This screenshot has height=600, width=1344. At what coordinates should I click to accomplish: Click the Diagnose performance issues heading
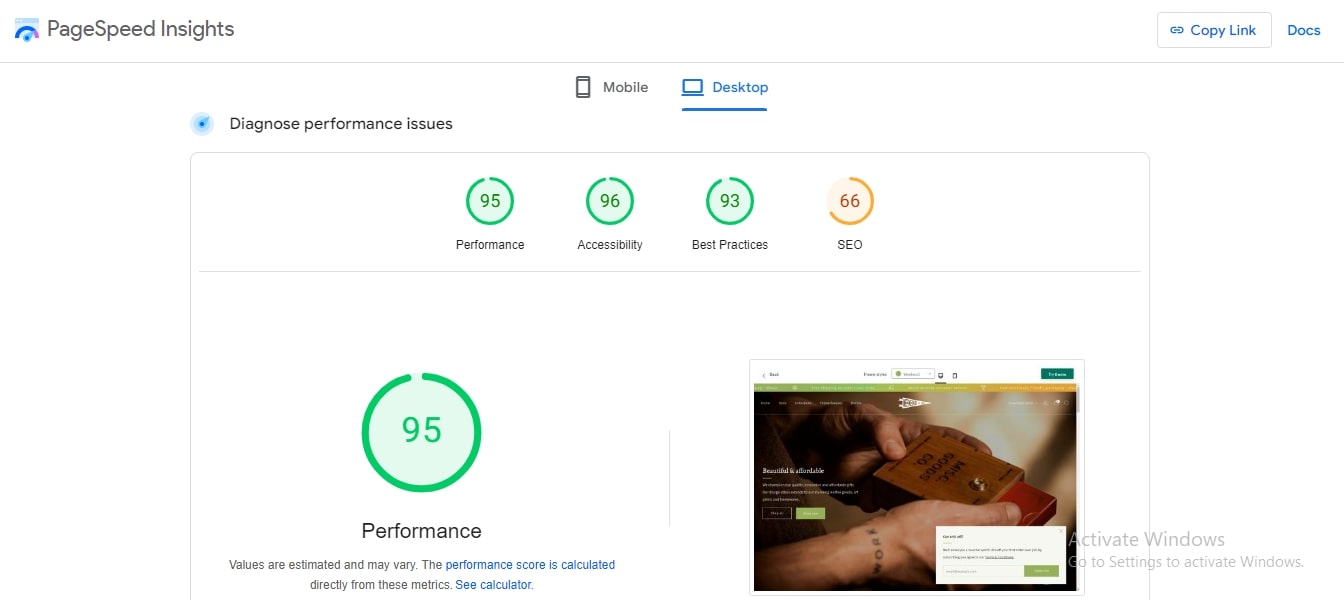[x=341, y=124]
